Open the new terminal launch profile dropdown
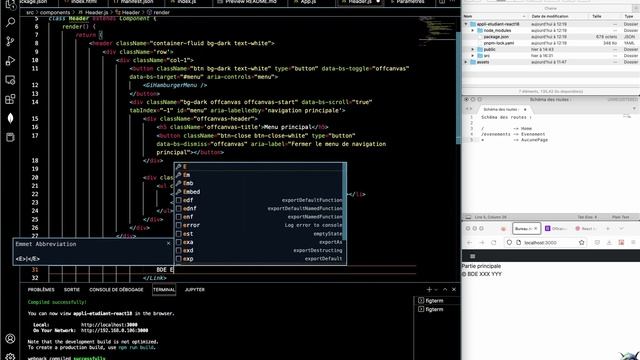Image resolution: width=640 pixels, height=360 pixels. [x=436, y=289]
